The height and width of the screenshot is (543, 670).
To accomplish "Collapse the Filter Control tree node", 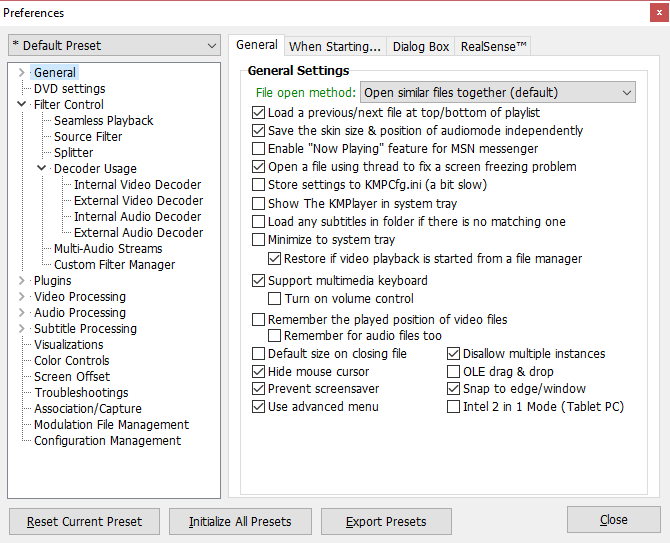I will pyautogui.click(x=22, y=104).
